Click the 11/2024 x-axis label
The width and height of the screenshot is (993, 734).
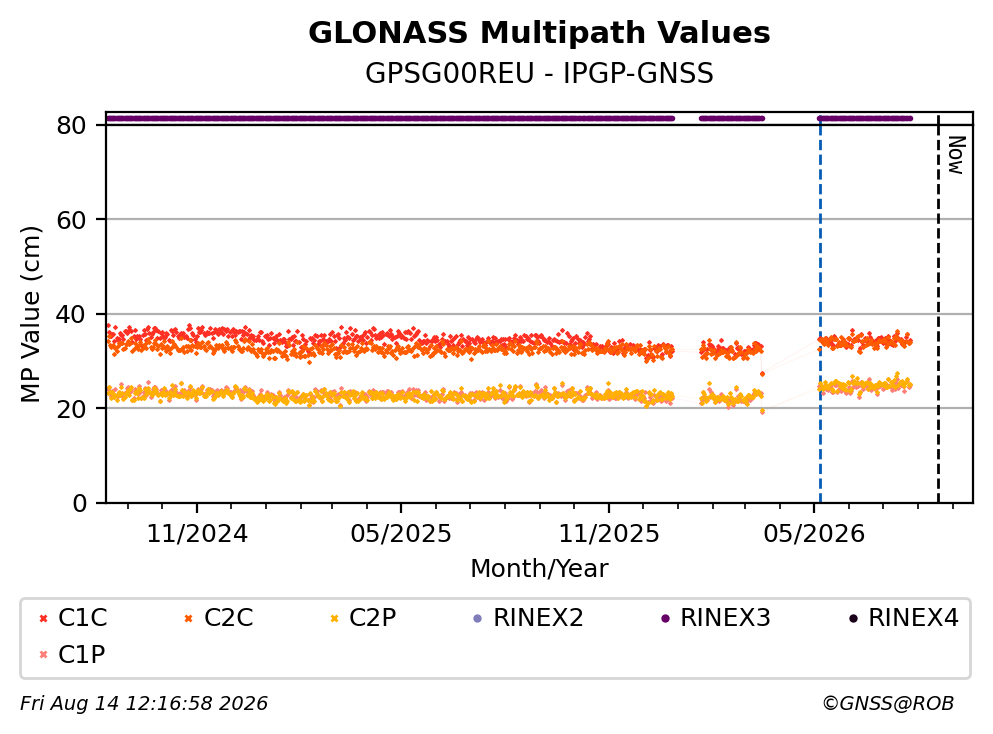pos(197,534)
